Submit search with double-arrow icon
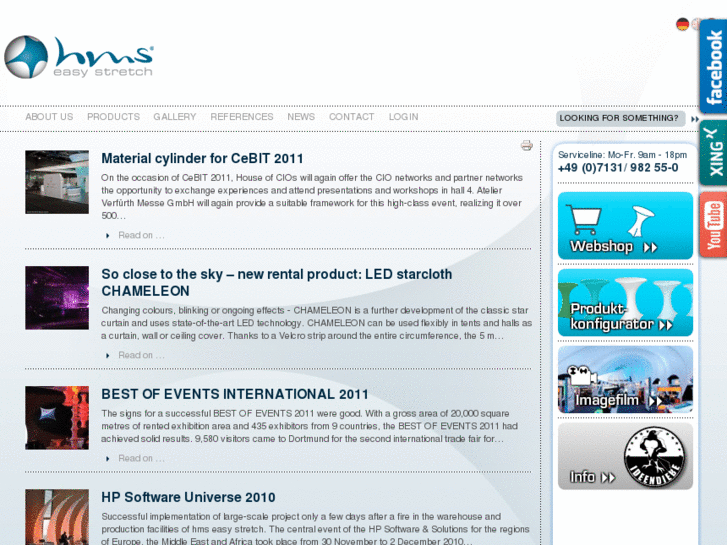 pyautogui.click(x=695, y=119)
